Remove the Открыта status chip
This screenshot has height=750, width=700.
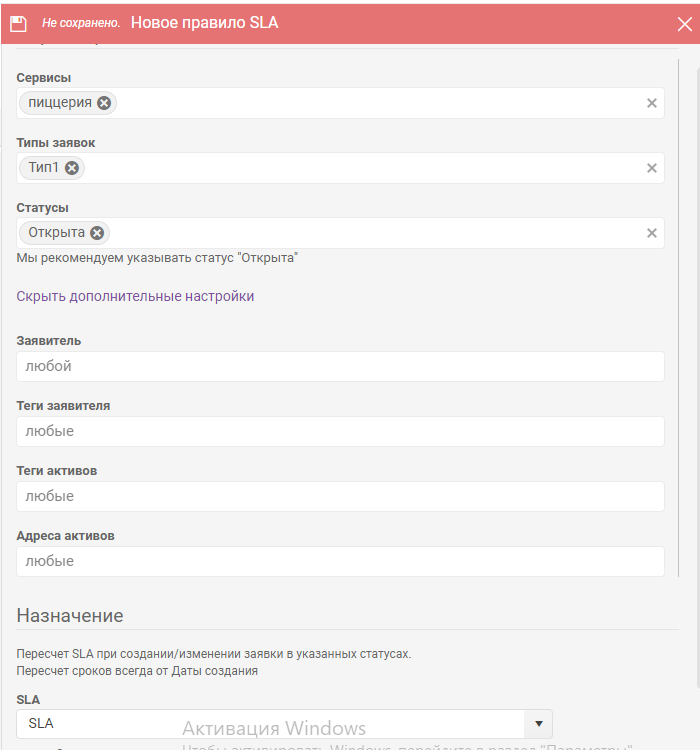[x=97, y=233]
